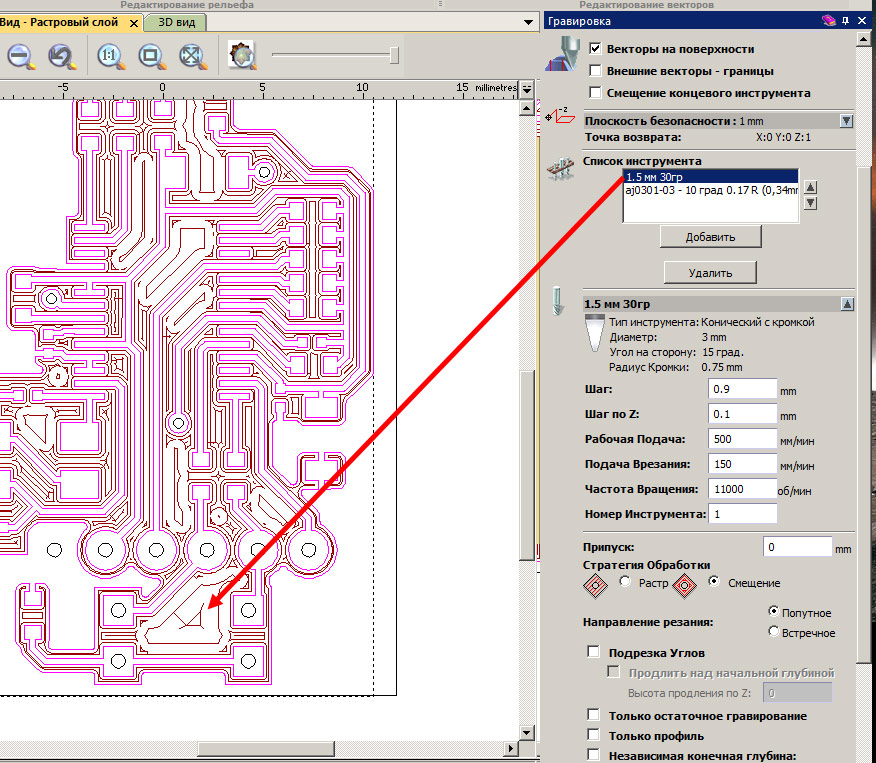Click the safe Z plane icon
Image resolution: width=876 pixels, height=763 pixels.
560,116
